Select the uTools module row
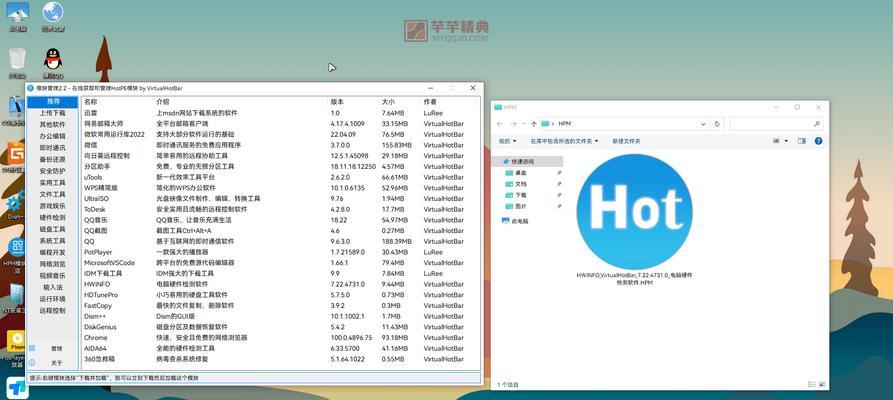Image resolution: width=893 pixels, height=400 pixels. pyautogui.click(x=280, y=177)
